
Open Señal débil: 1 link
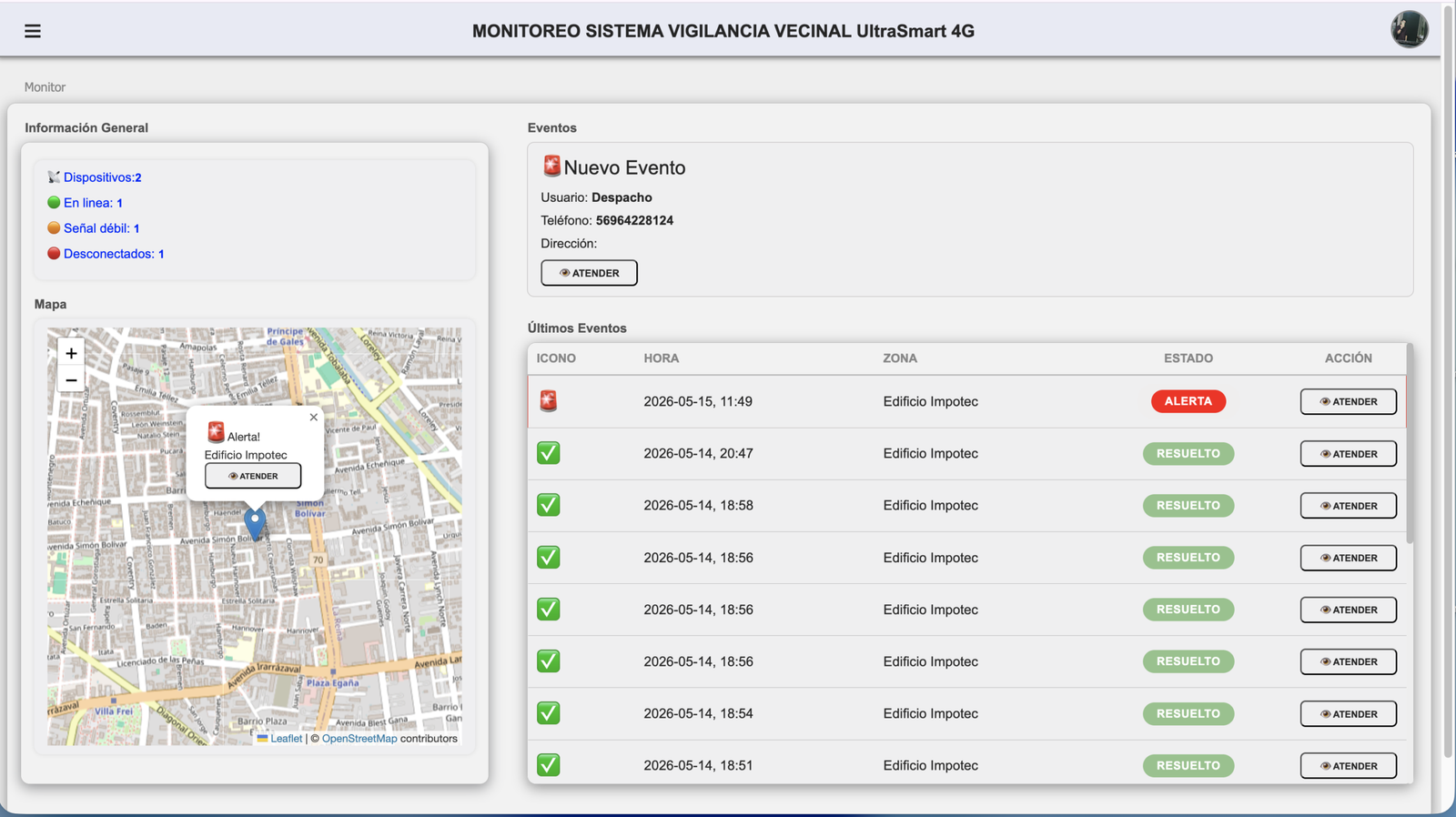click(x=101, y=228)
